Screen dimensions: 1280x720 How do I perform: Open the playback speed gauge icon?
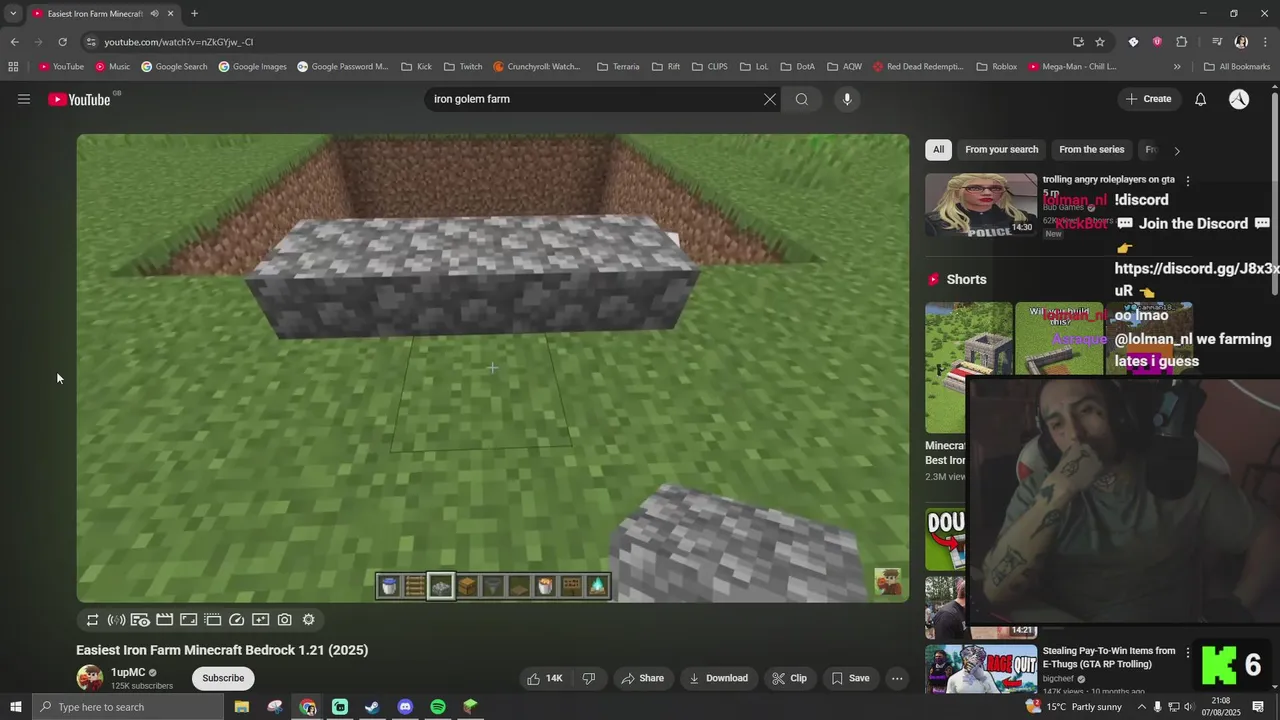pos(236,620)
